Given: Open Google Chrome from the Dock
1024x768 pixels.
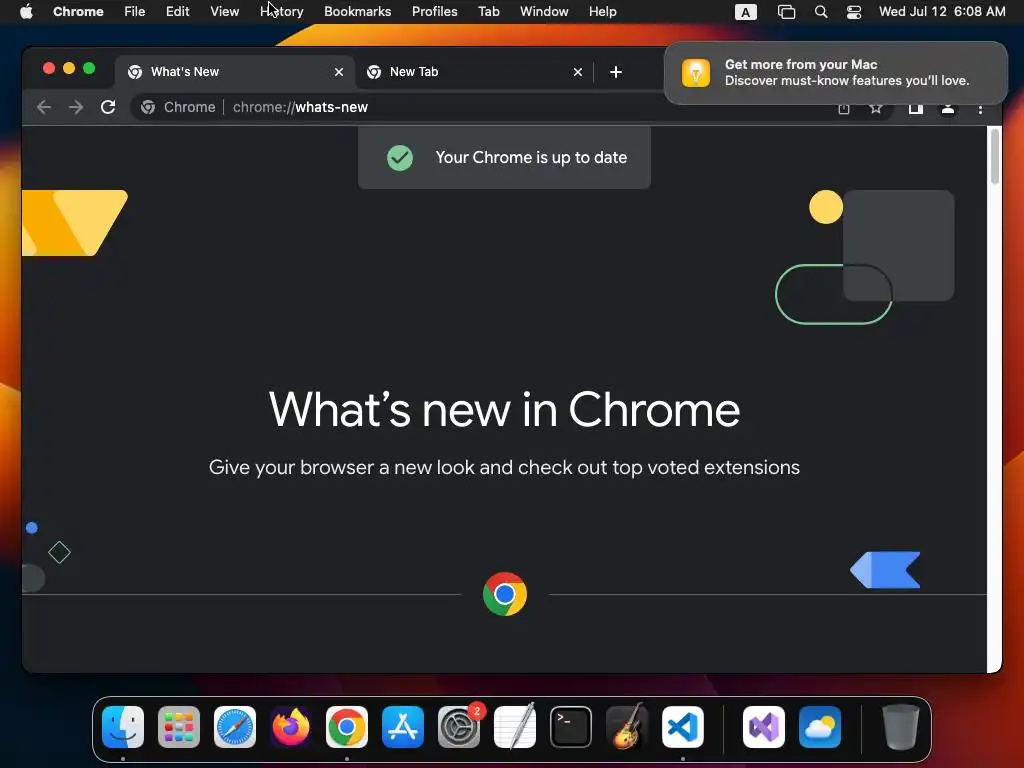Looking at the screenshot, I should click(347, 727).
